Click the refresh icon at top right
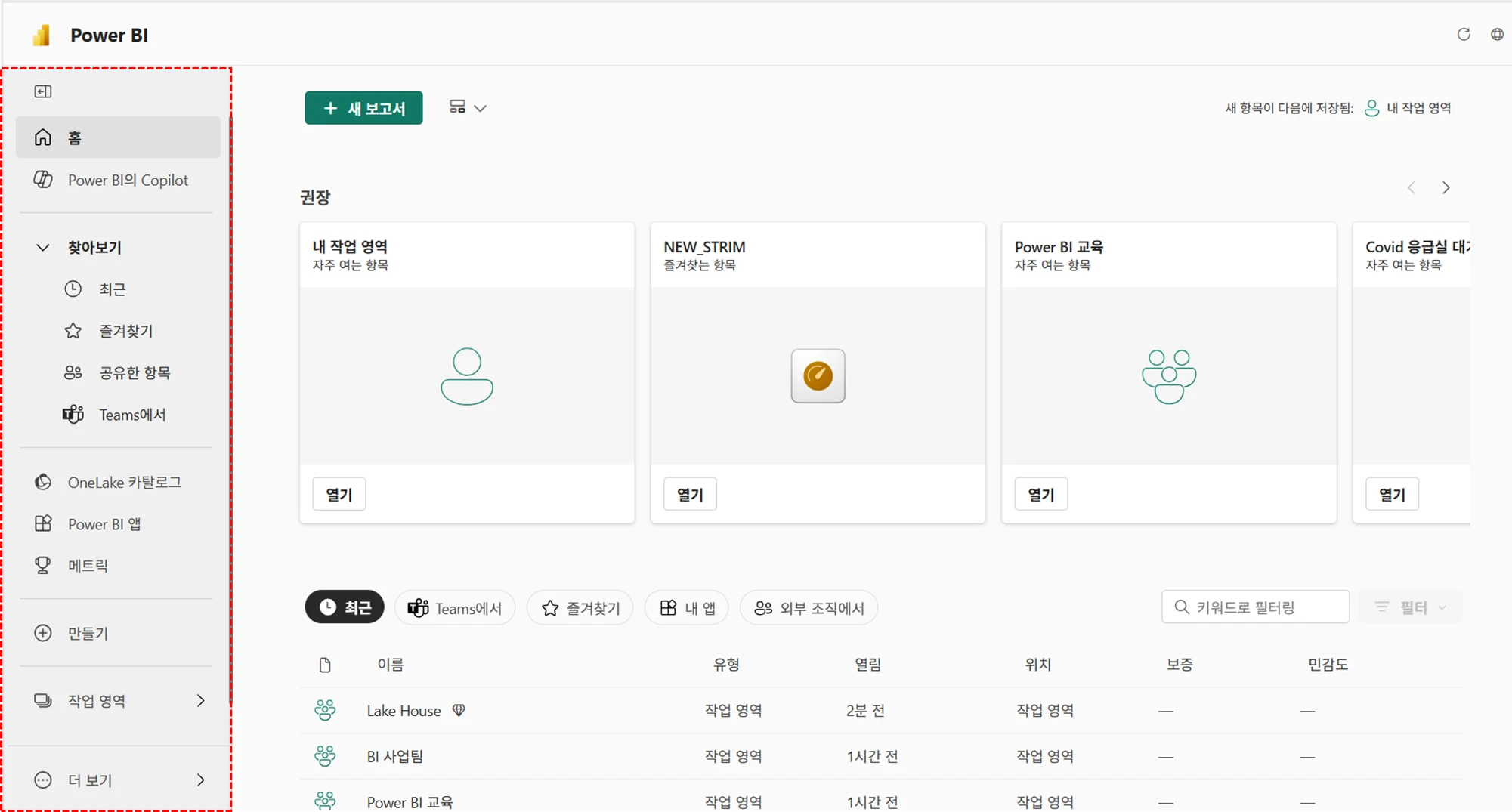This screenshot has width=1512, height=812. [1464, 35]
